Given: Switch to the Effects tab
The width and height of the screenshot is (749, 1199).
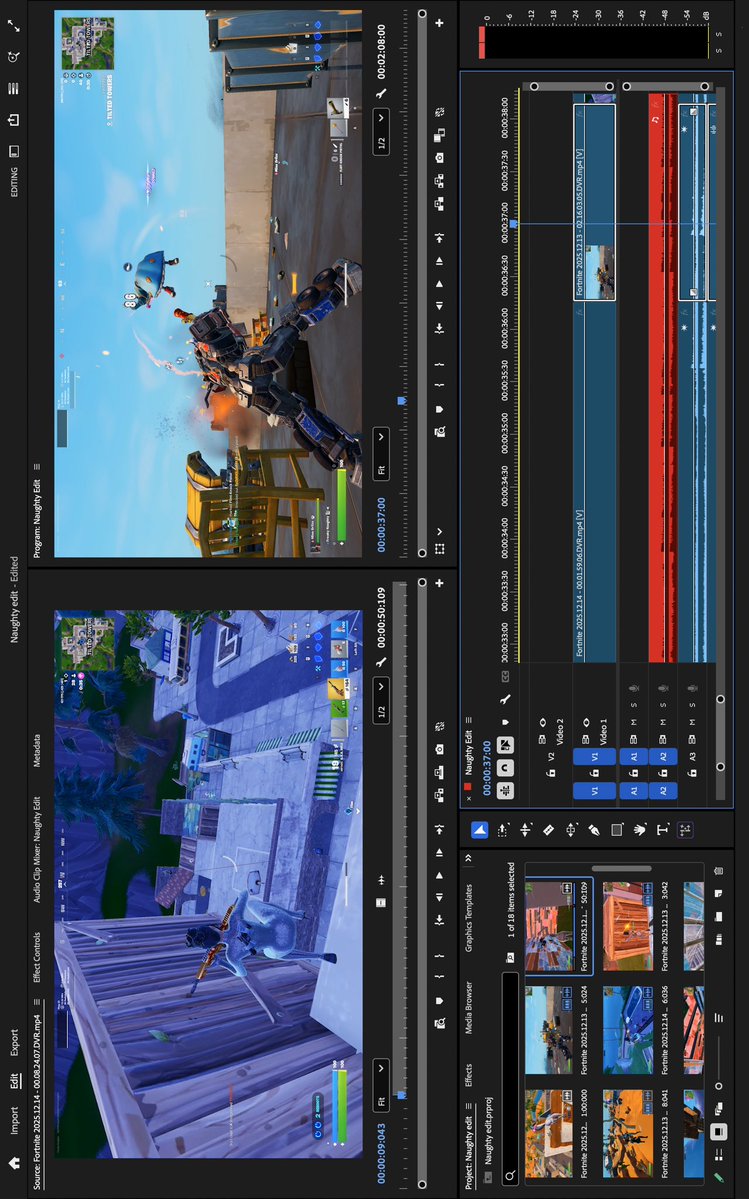Looking at the screenshot, I should (469, 1077).
